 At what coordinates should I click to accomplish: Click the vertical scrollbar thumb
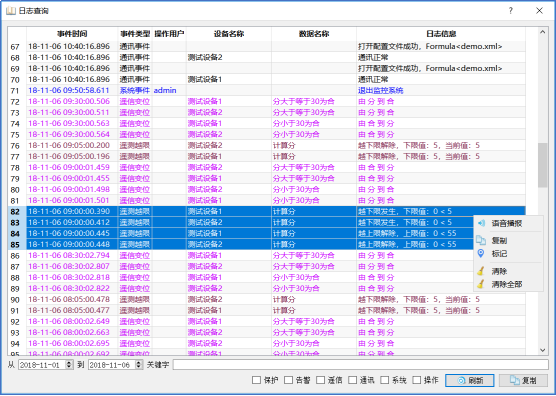click(542, 165)
